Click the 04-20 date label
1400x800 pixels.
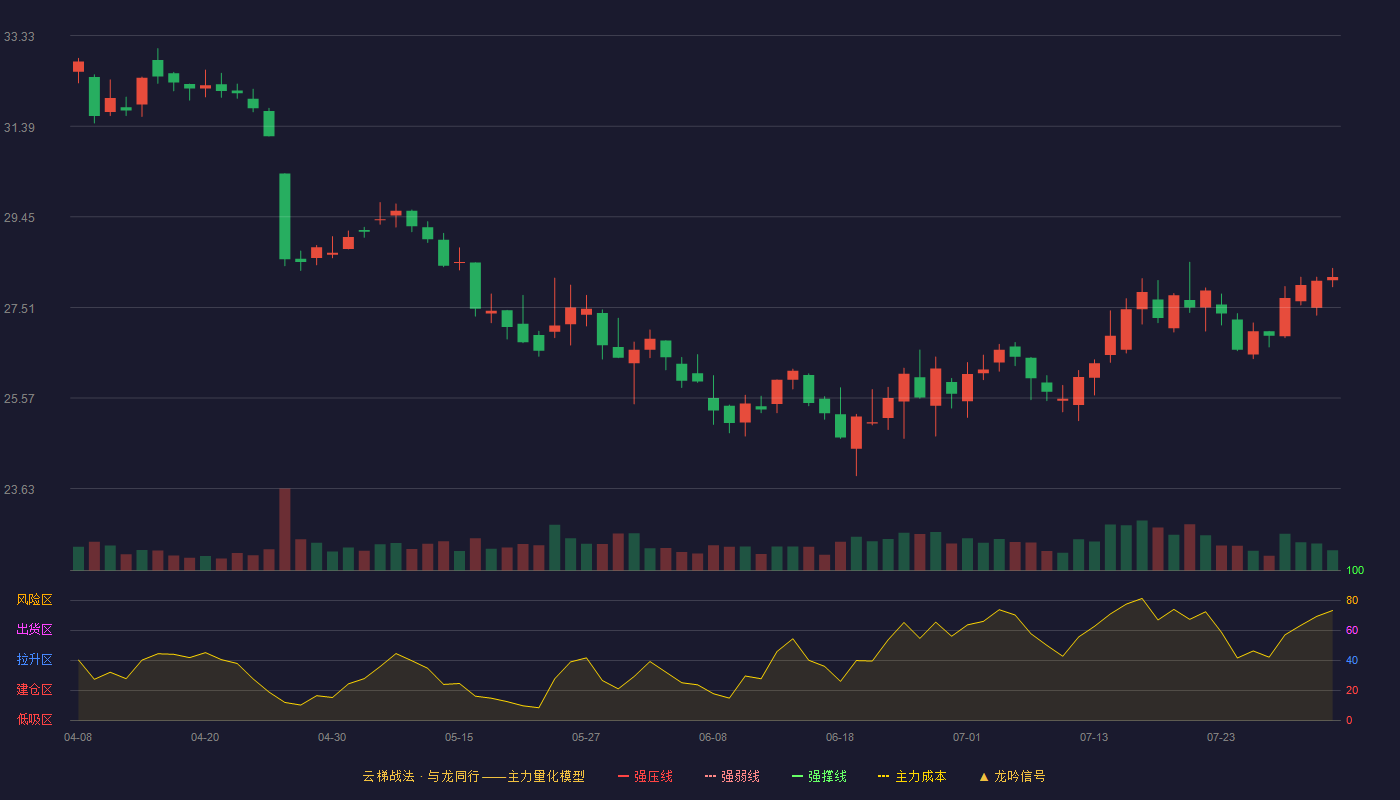(x=205, y=737)
